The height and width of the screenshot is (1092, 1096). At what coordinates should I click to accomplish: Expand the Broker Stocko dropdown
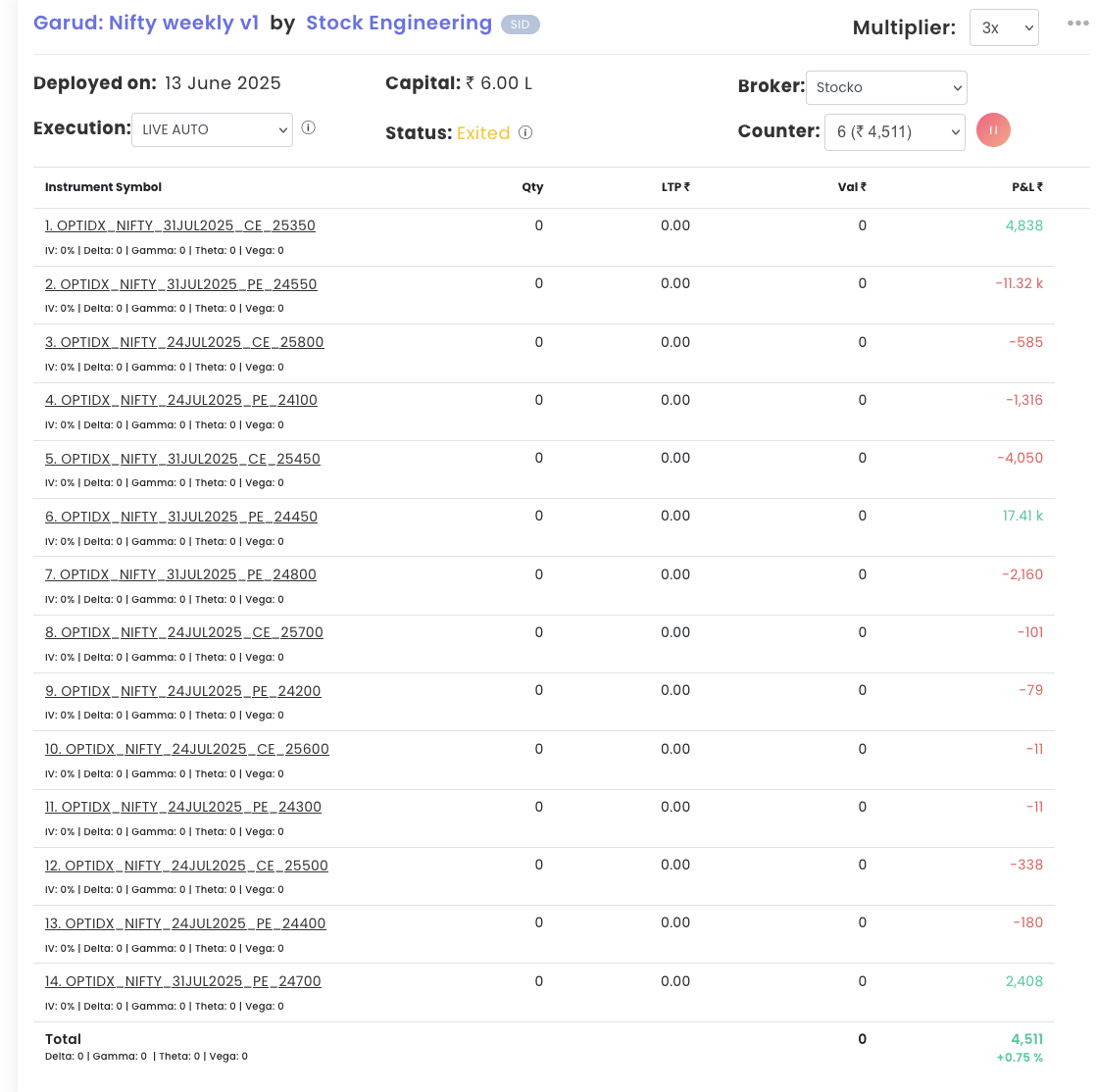pyautogui.click(x=885, y=87)
